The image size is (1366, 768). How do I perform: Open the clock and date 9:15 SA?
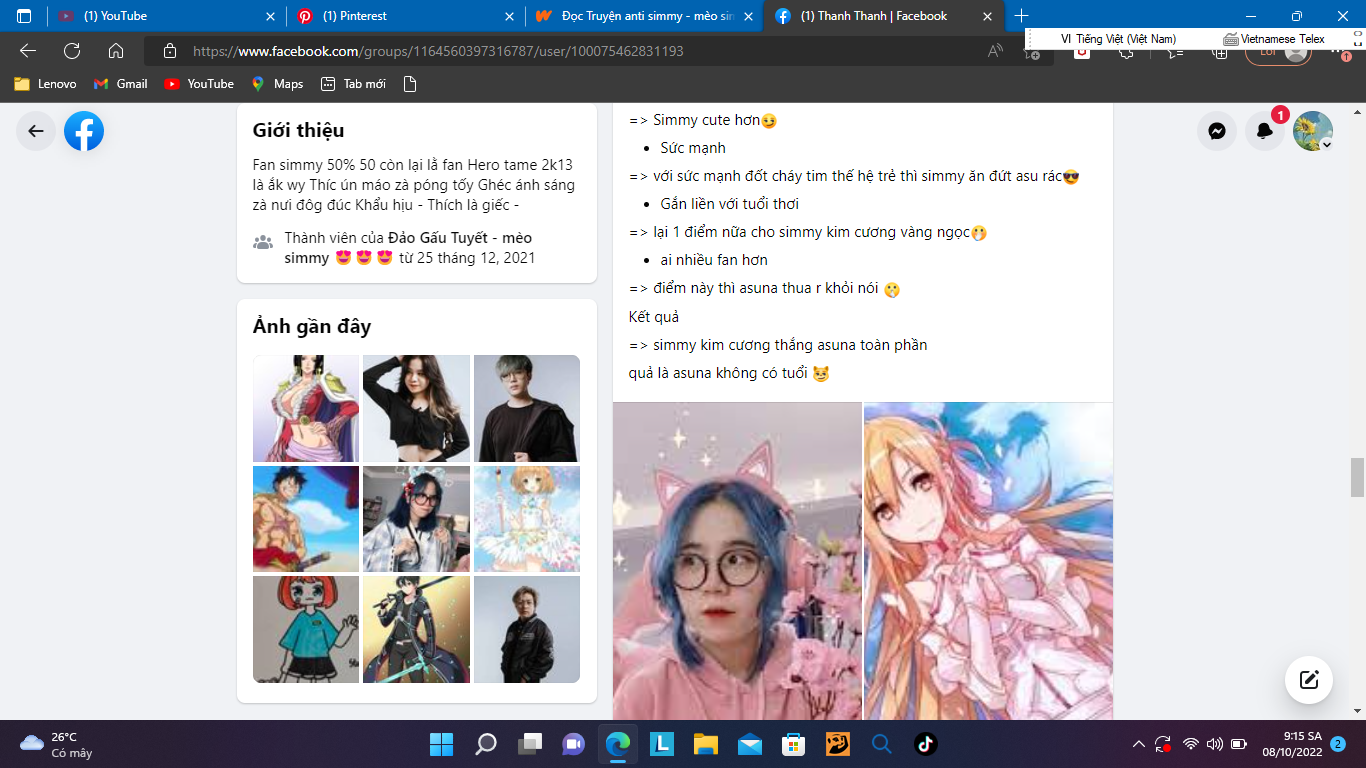[x=1291, y=744]
